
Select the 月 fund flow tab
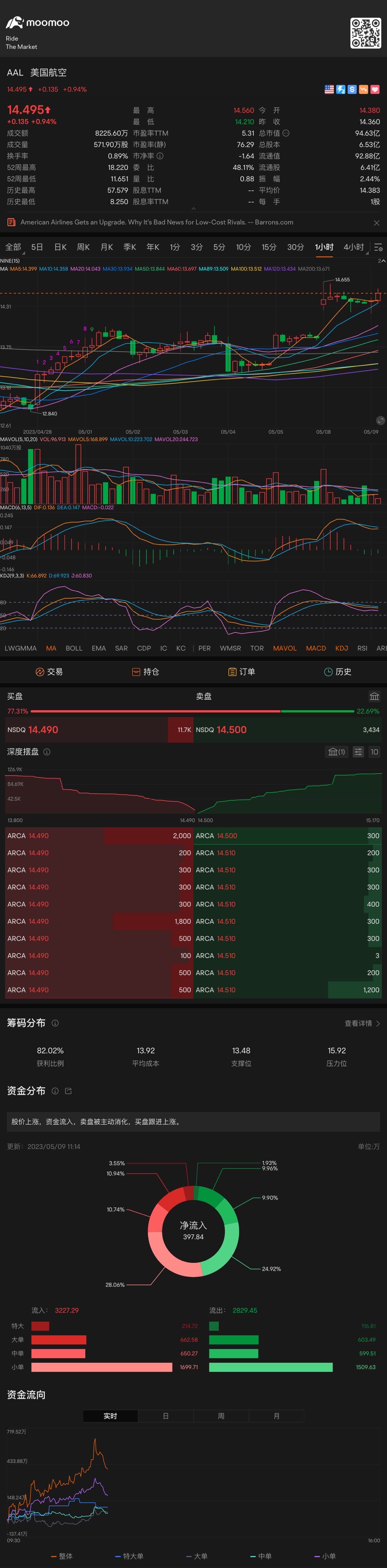pyautogui.click(x=277, y=1416)
